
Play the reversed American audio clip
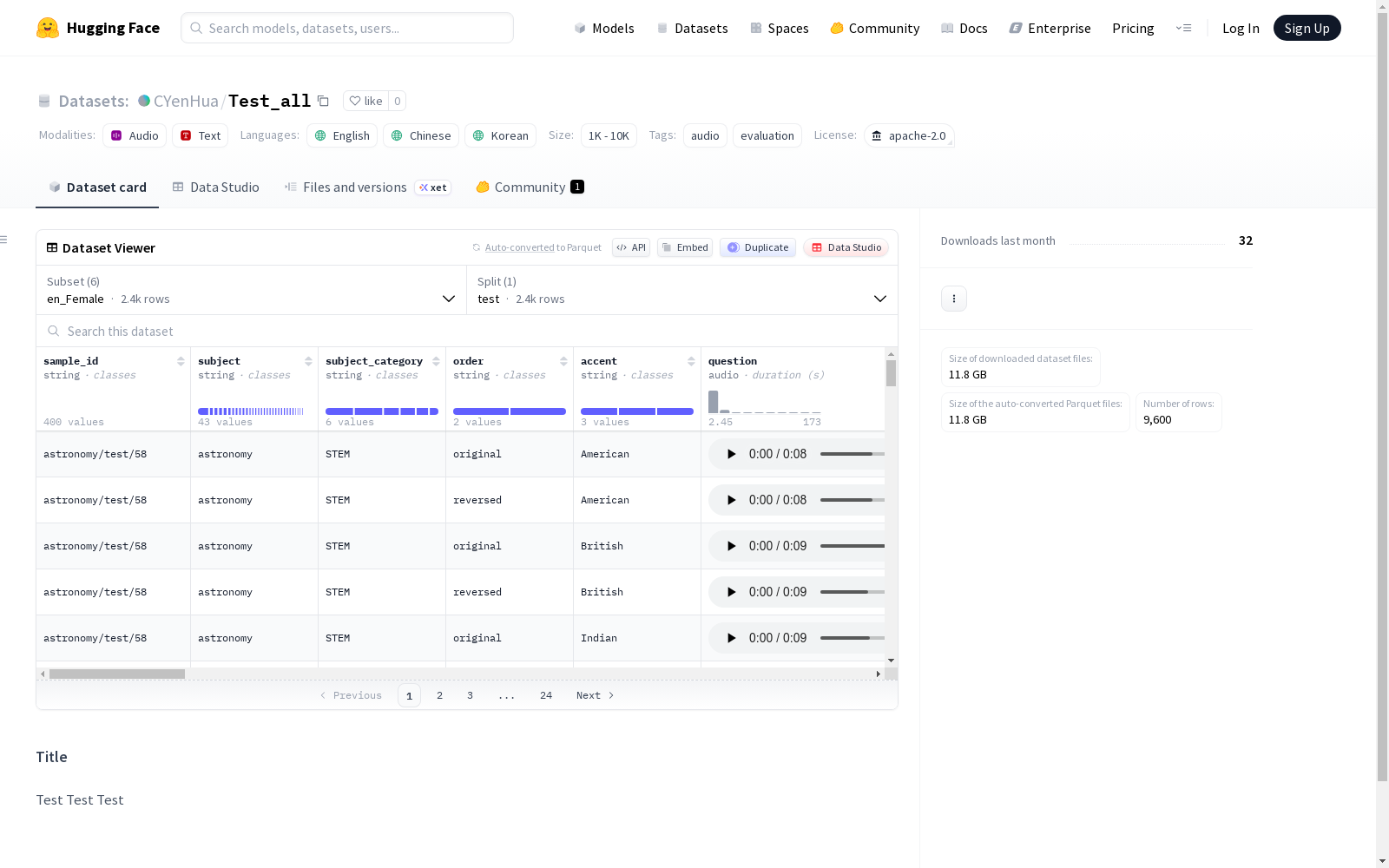pos(731,500)
